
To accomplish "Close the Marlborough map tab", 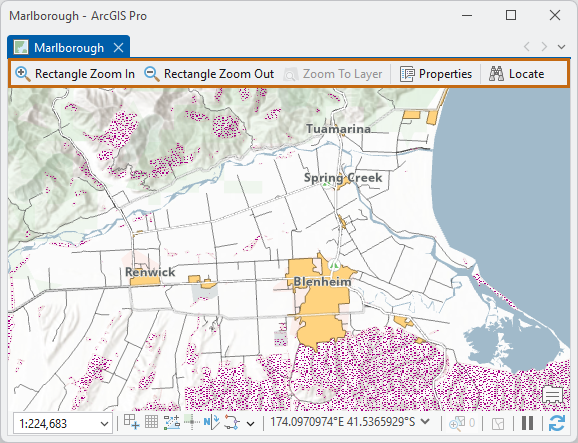I will tap(118, 48).
